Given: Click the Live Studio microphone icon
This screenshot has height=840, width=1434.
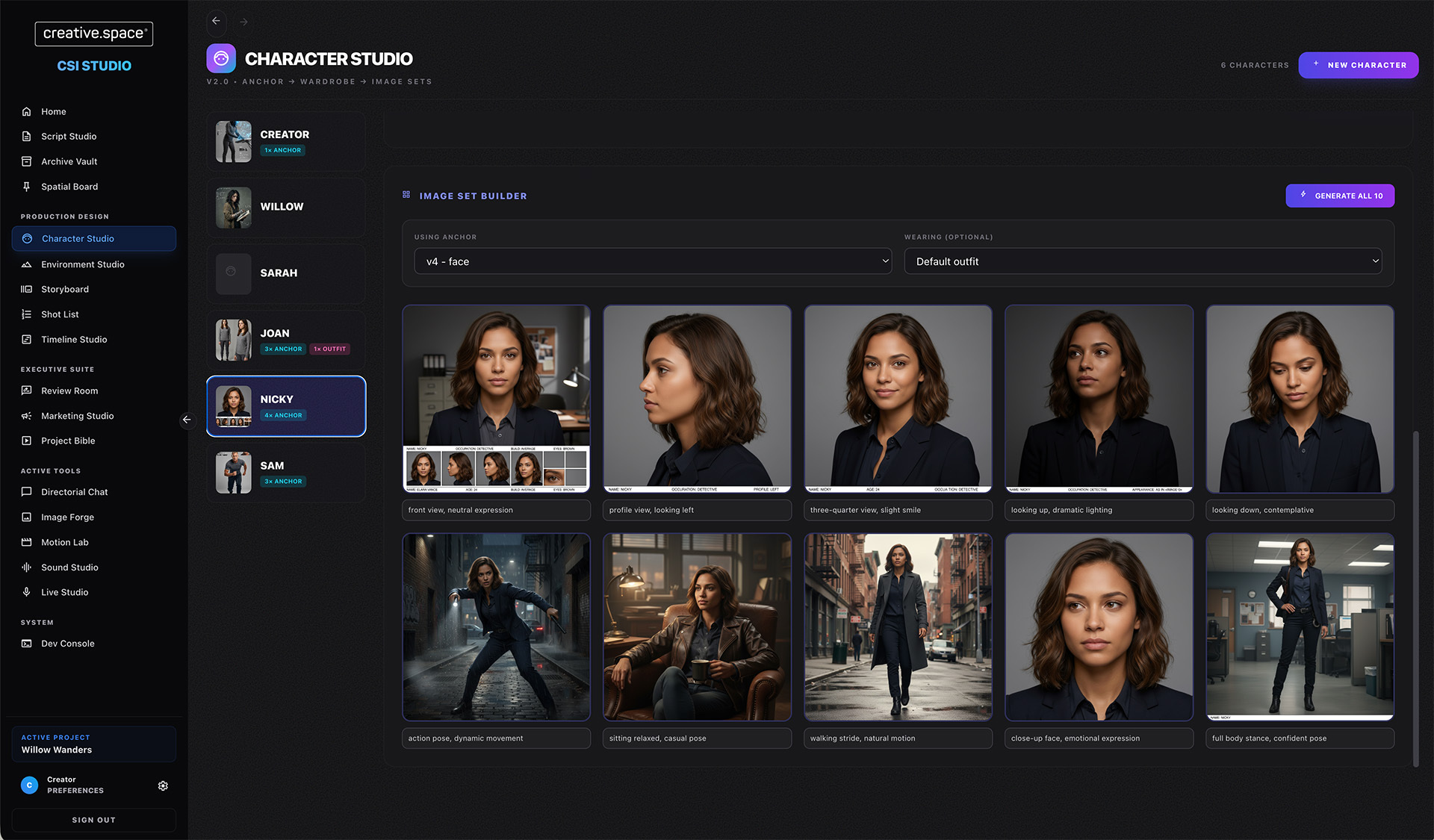Looking at the screenshot, I should 27,592.
